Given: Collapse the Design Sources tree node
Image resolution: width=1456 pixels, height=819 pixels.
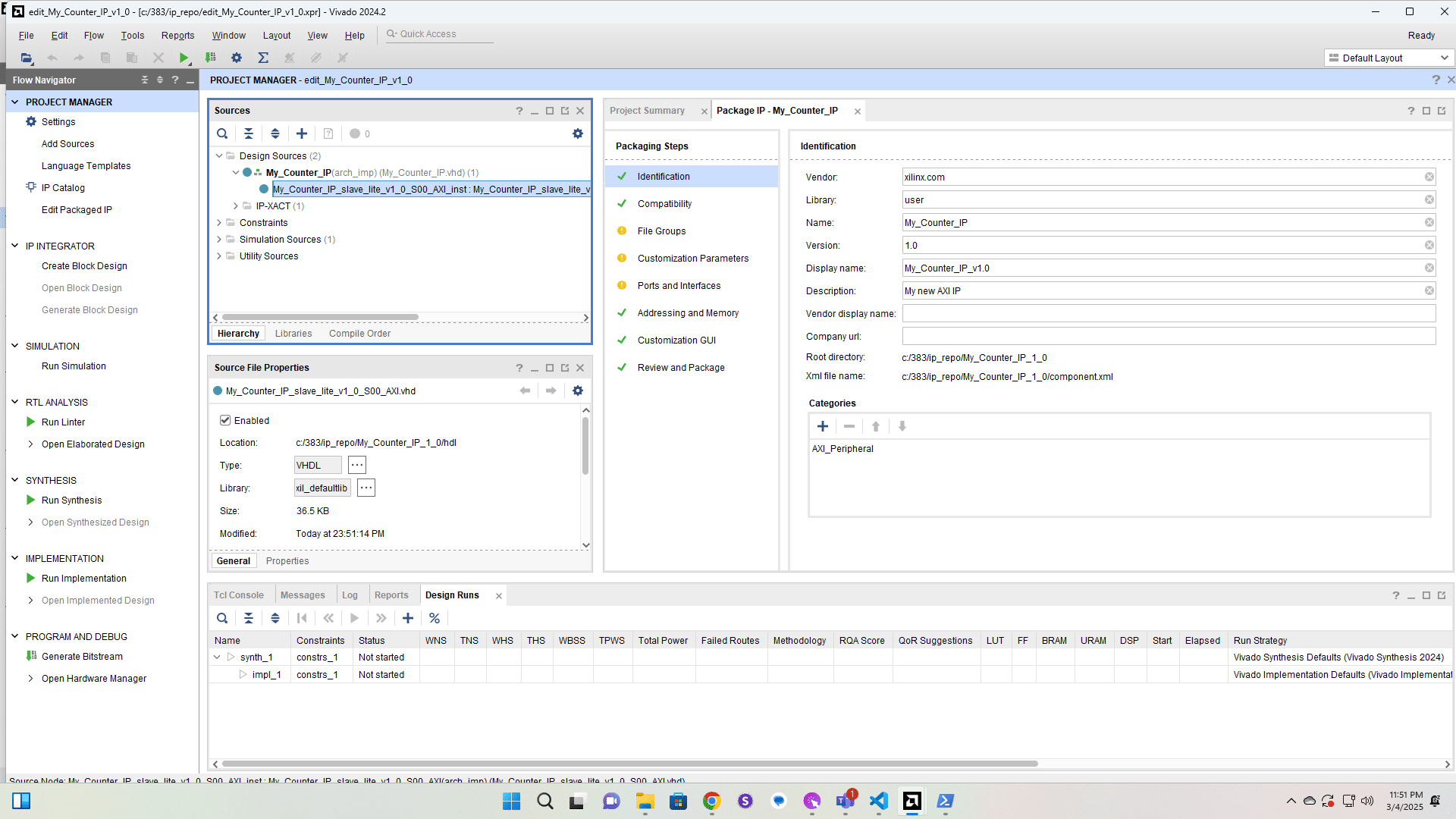Looking at the screenshot, I should 219,155.
